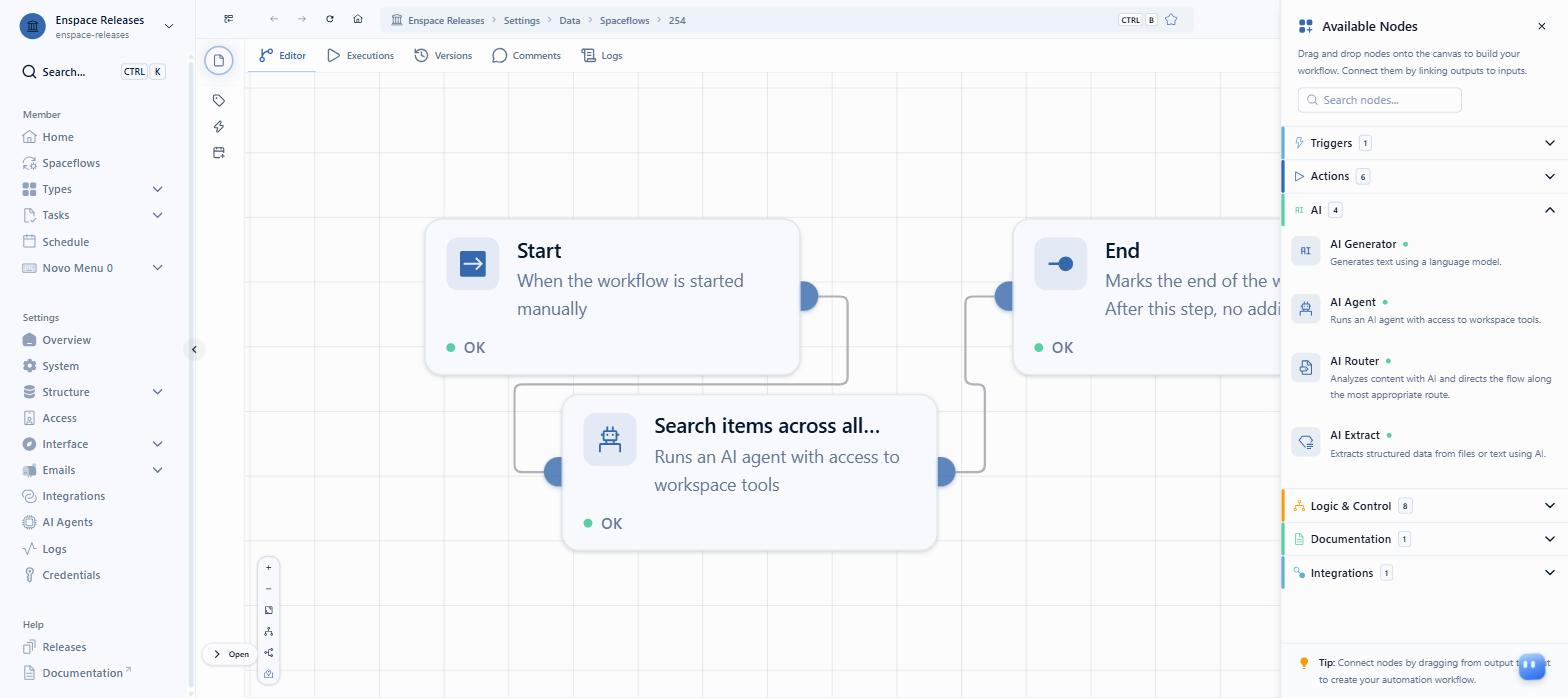Select the AI Agent node icon
This screenshot has height=698, width=1568.
coord(1306,309)
